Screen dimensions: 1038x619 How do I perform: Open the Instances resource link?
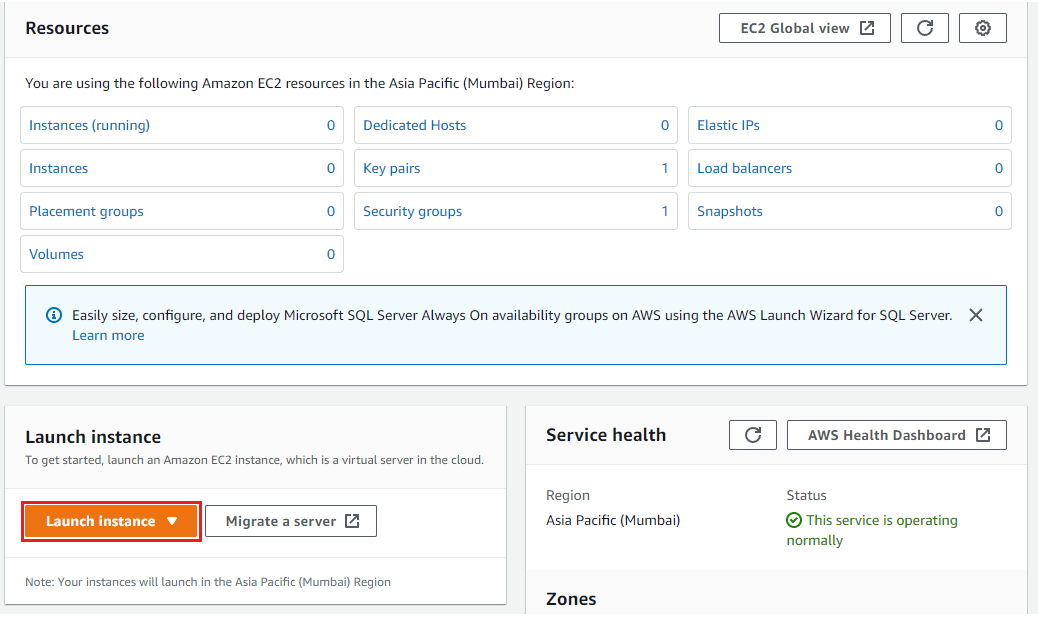[x=58, y=168]
